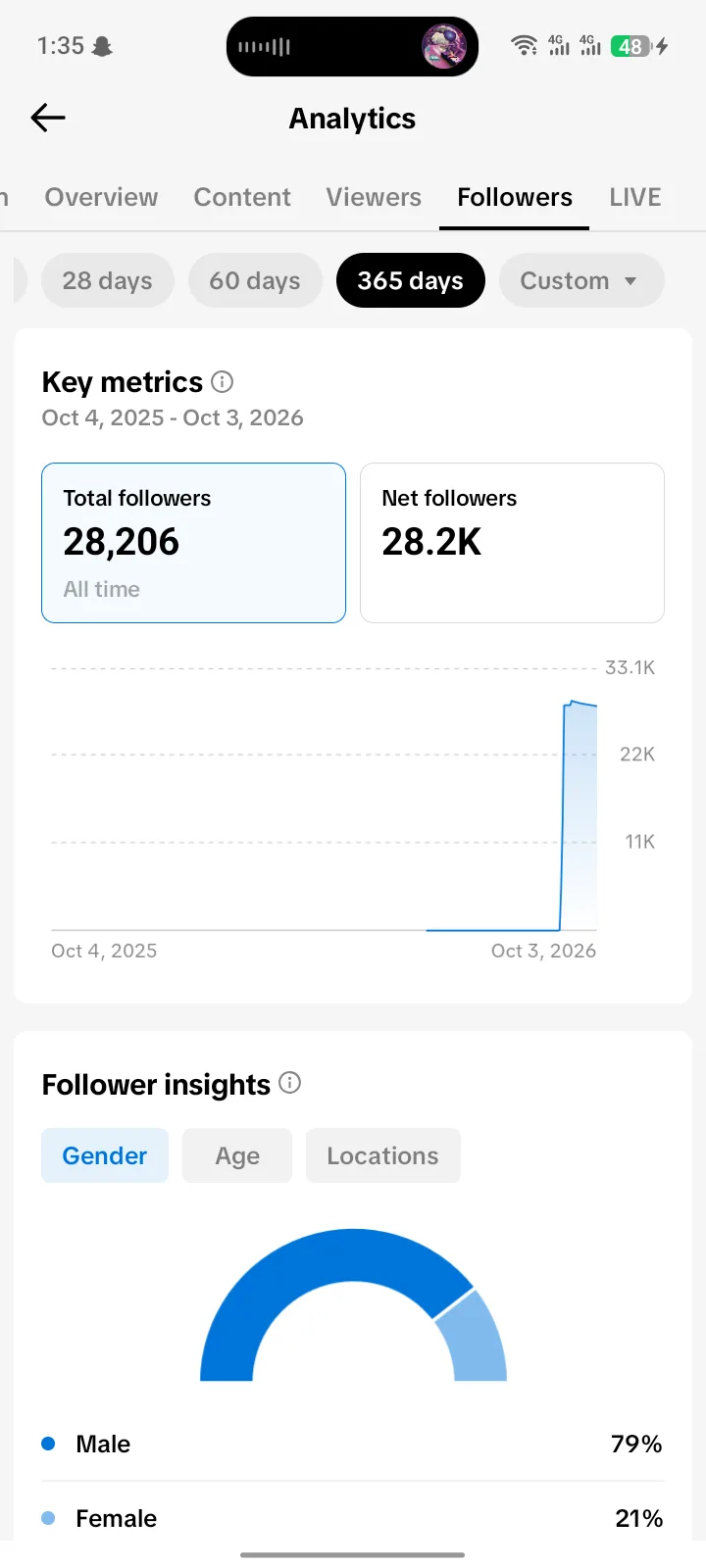Switch to the Overview tab
The width and height of the screenshot is (706, 1568).
pos(101,197)
